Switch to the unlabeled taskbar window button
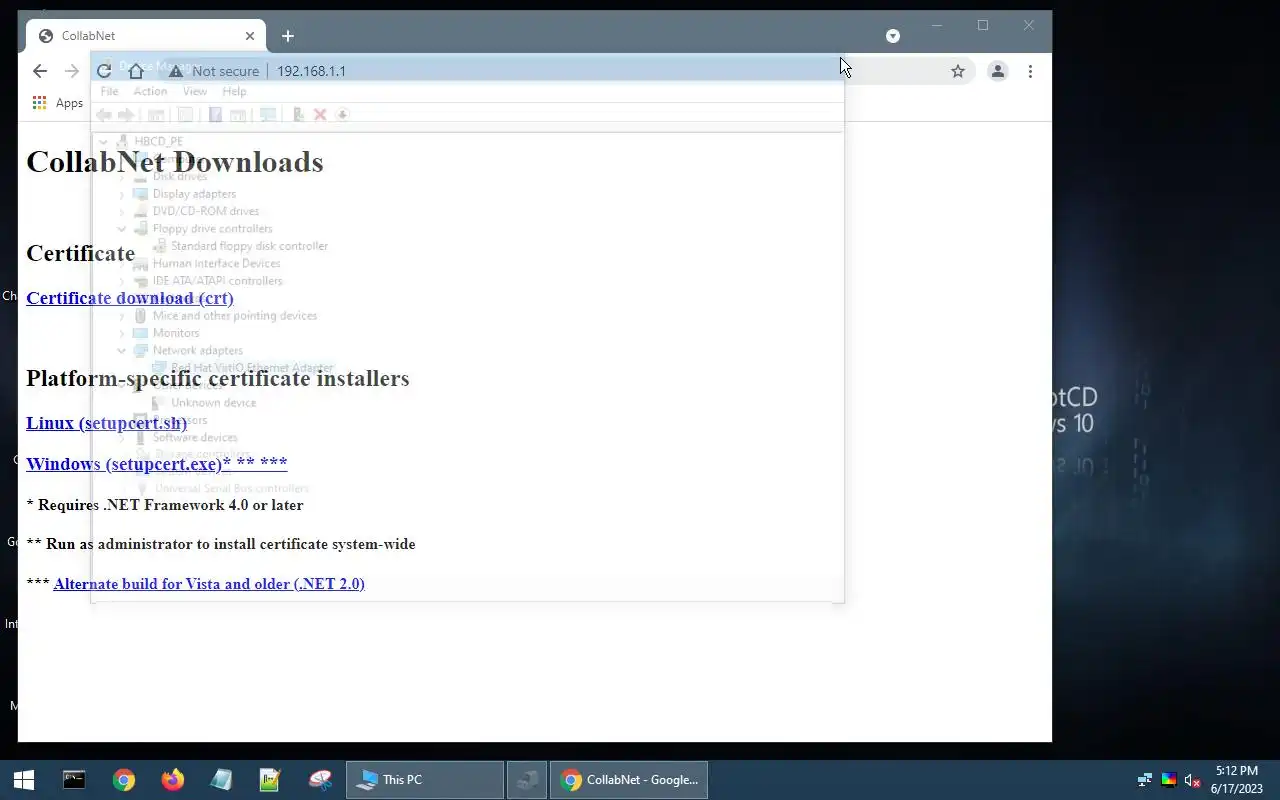 527,780
